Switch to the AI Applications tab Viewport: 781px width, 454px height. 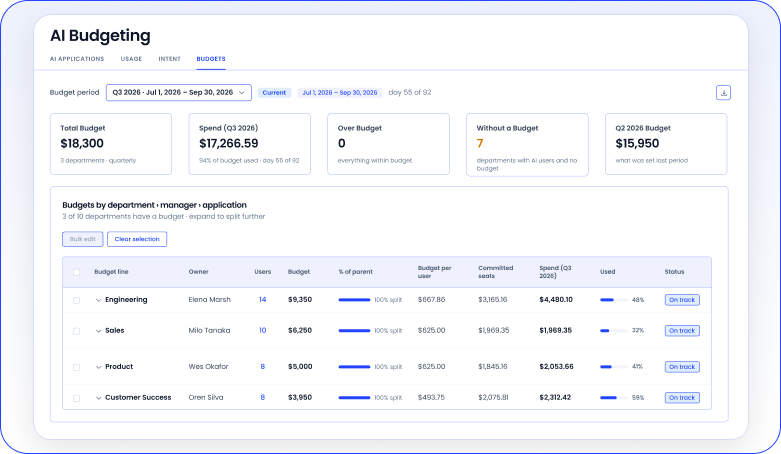[77, 59]
